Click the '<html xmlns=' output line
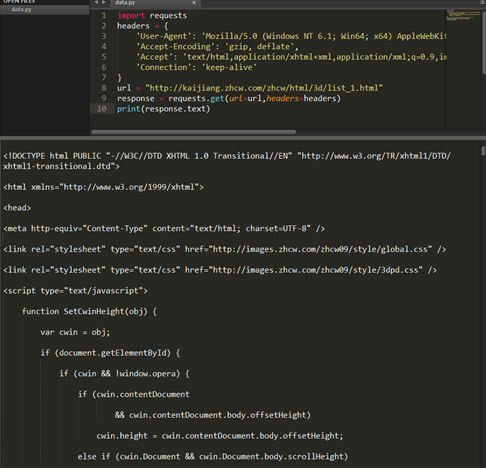The image size is (486, 470). pos(103,187)
